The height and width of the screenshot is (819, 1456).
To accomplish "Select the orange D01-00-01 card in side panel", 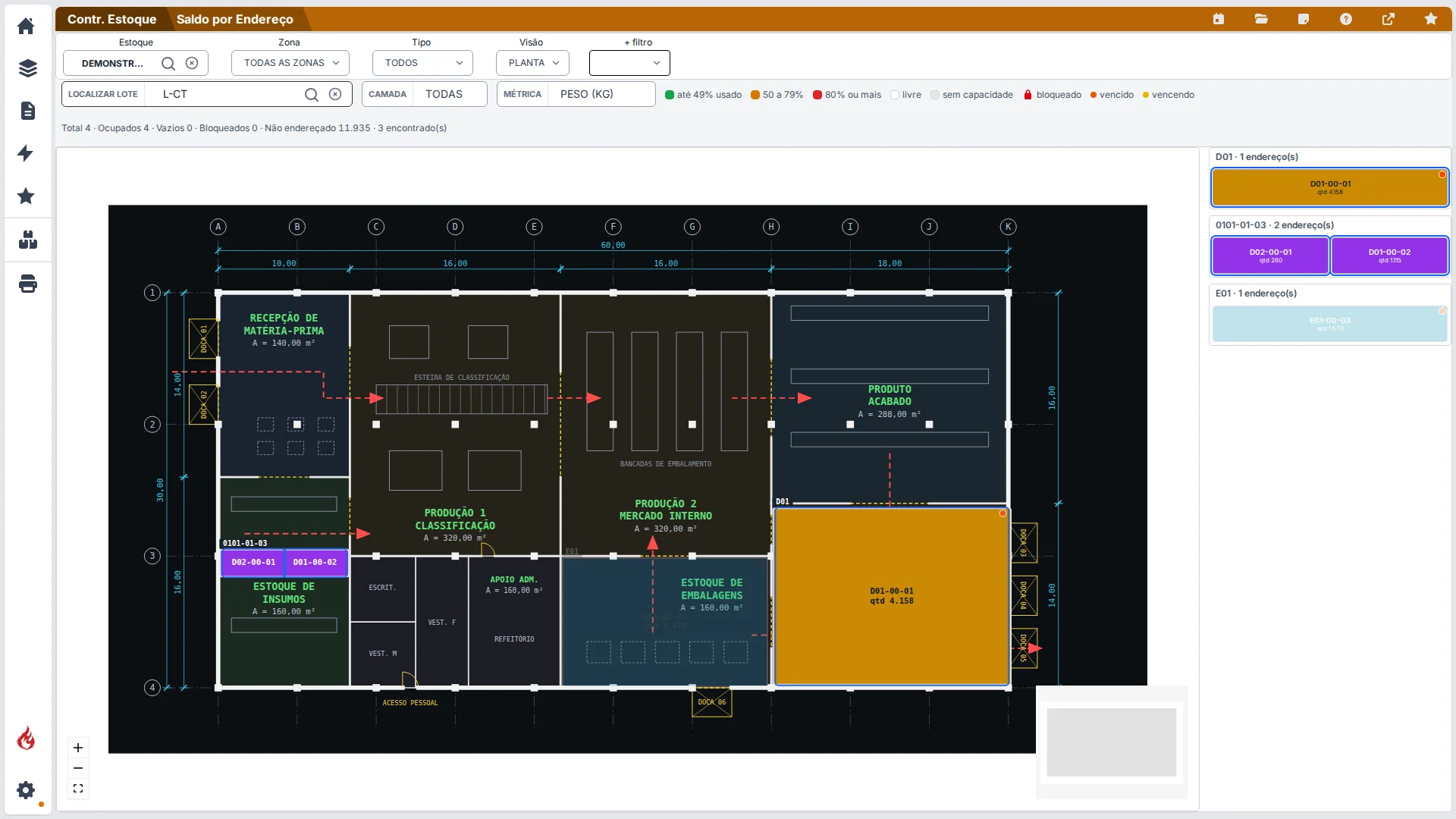I will point(1330,187).
